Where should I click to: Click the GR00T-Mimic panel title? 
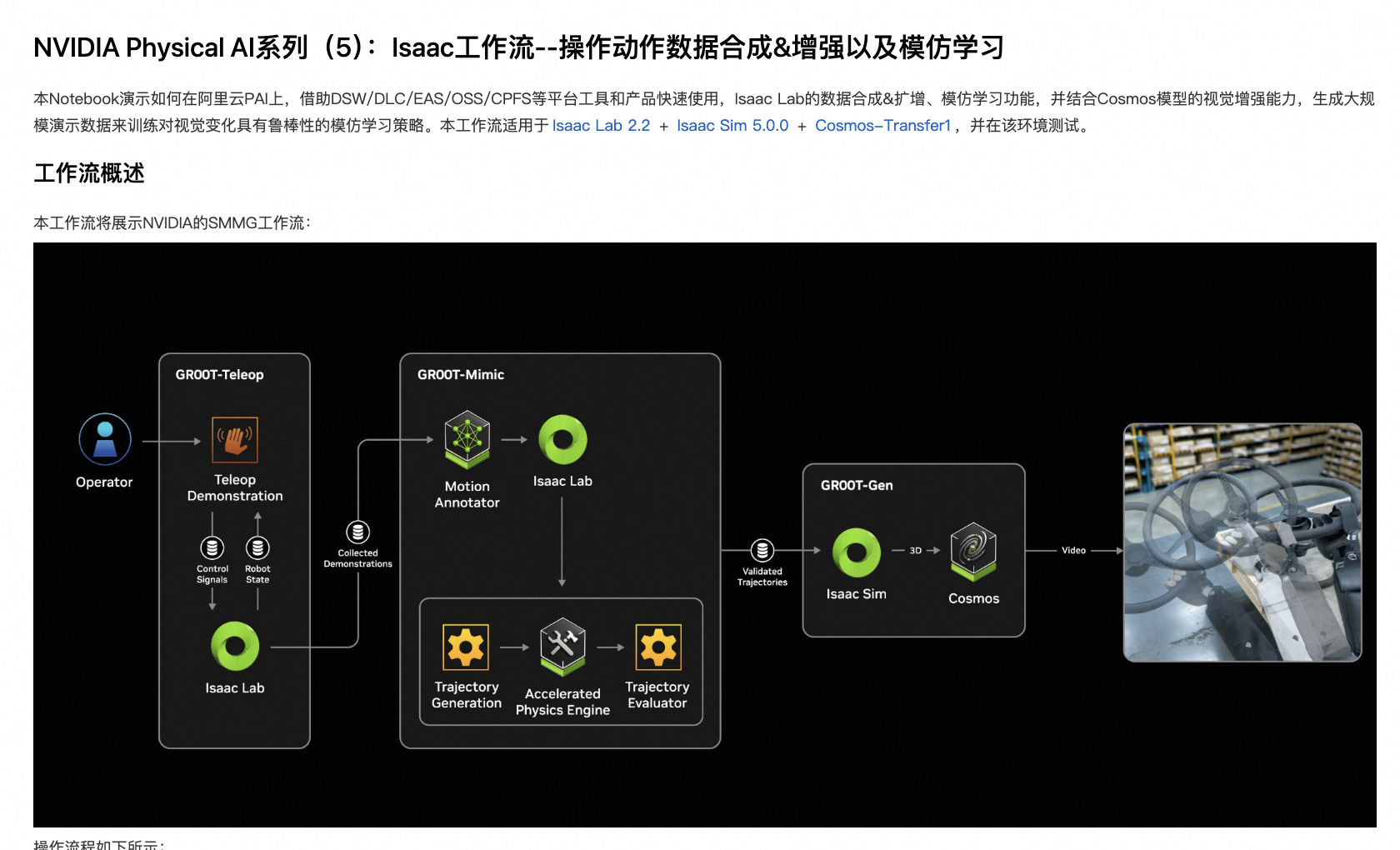click(461, 375)
